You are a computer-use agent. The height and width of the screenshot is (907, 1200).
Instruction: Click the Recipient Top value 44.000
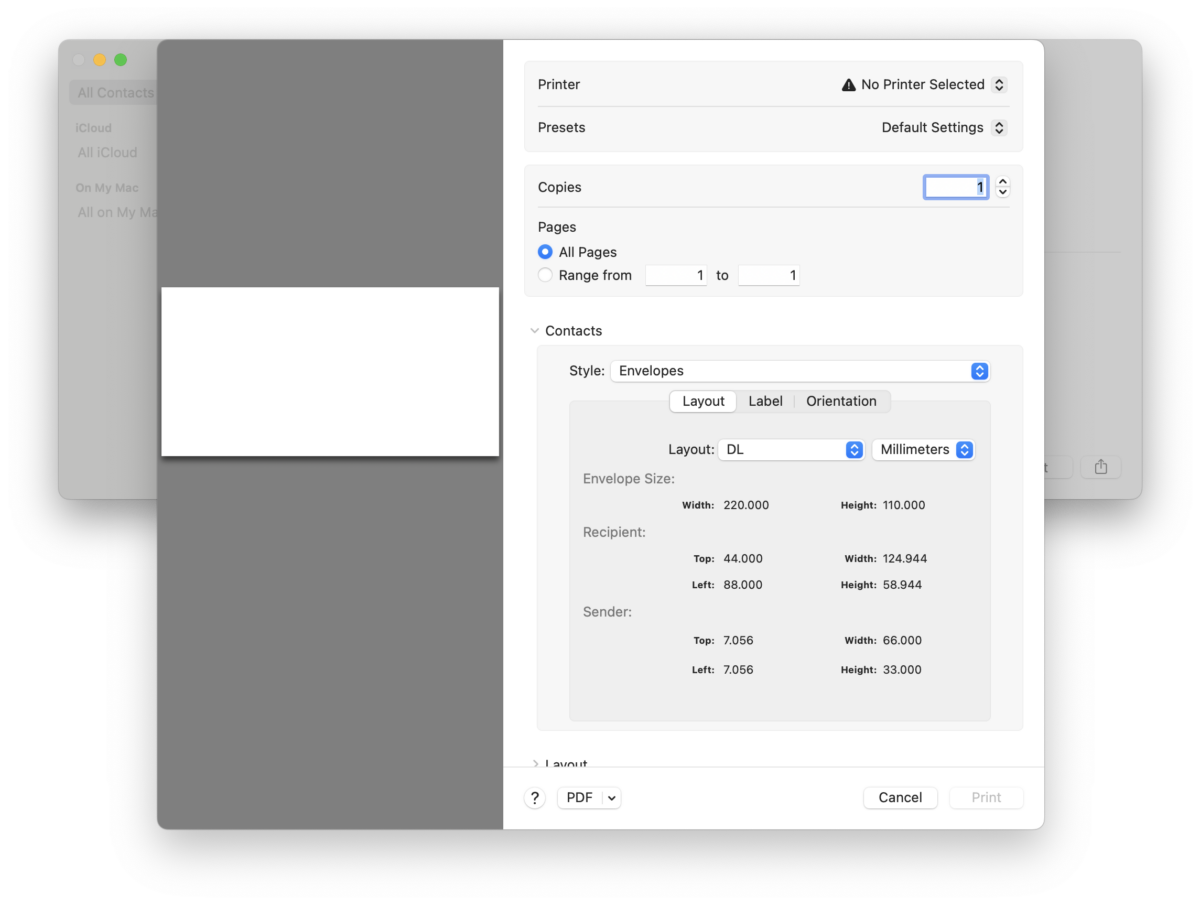[743, 559]
